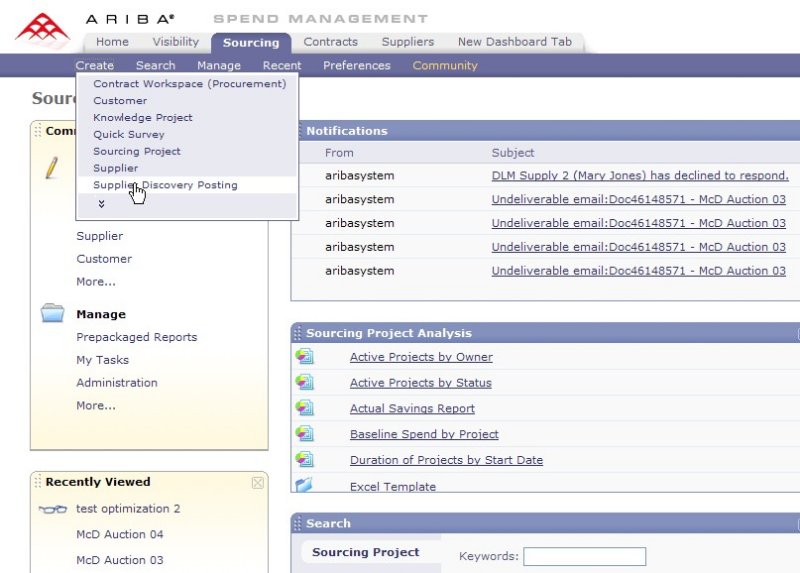Screen dimensions: 800x573
Task: Open Duration of Projects by Start Date report
Action: coord(446,460)
